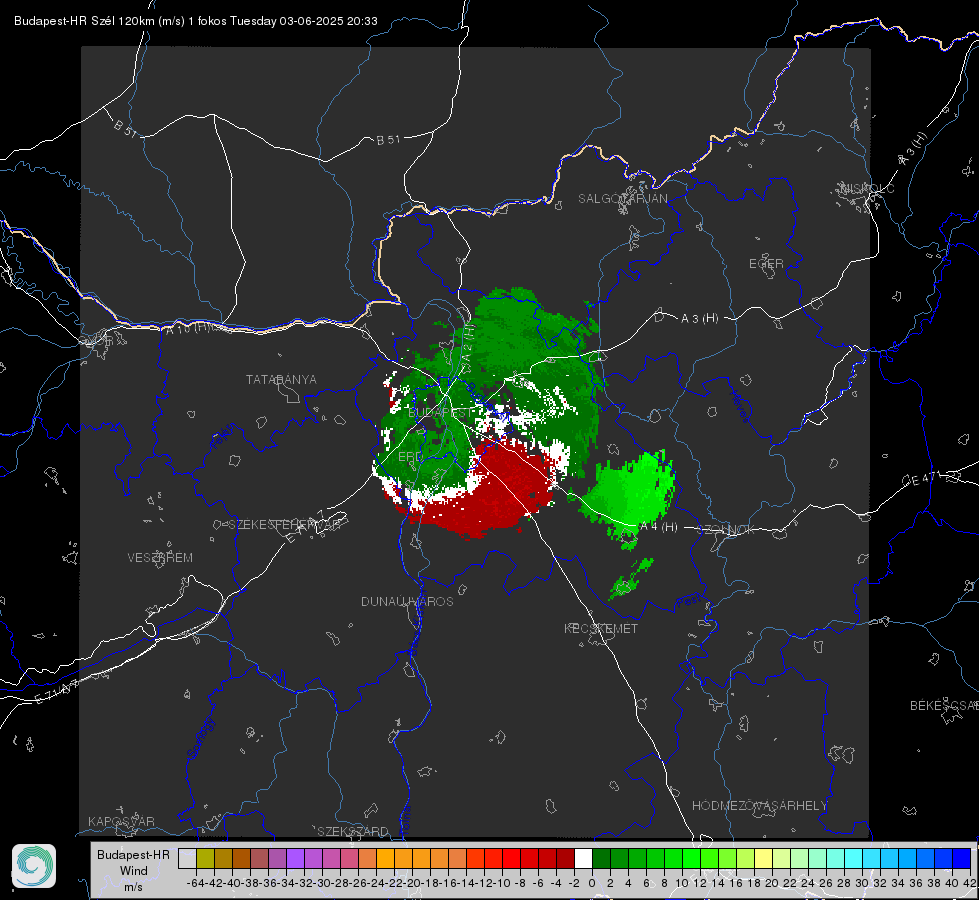The width and height of the screenshot is (979, 900).
Task: Click the VESZPRÉM city label
Action: (x=160, y=557)
